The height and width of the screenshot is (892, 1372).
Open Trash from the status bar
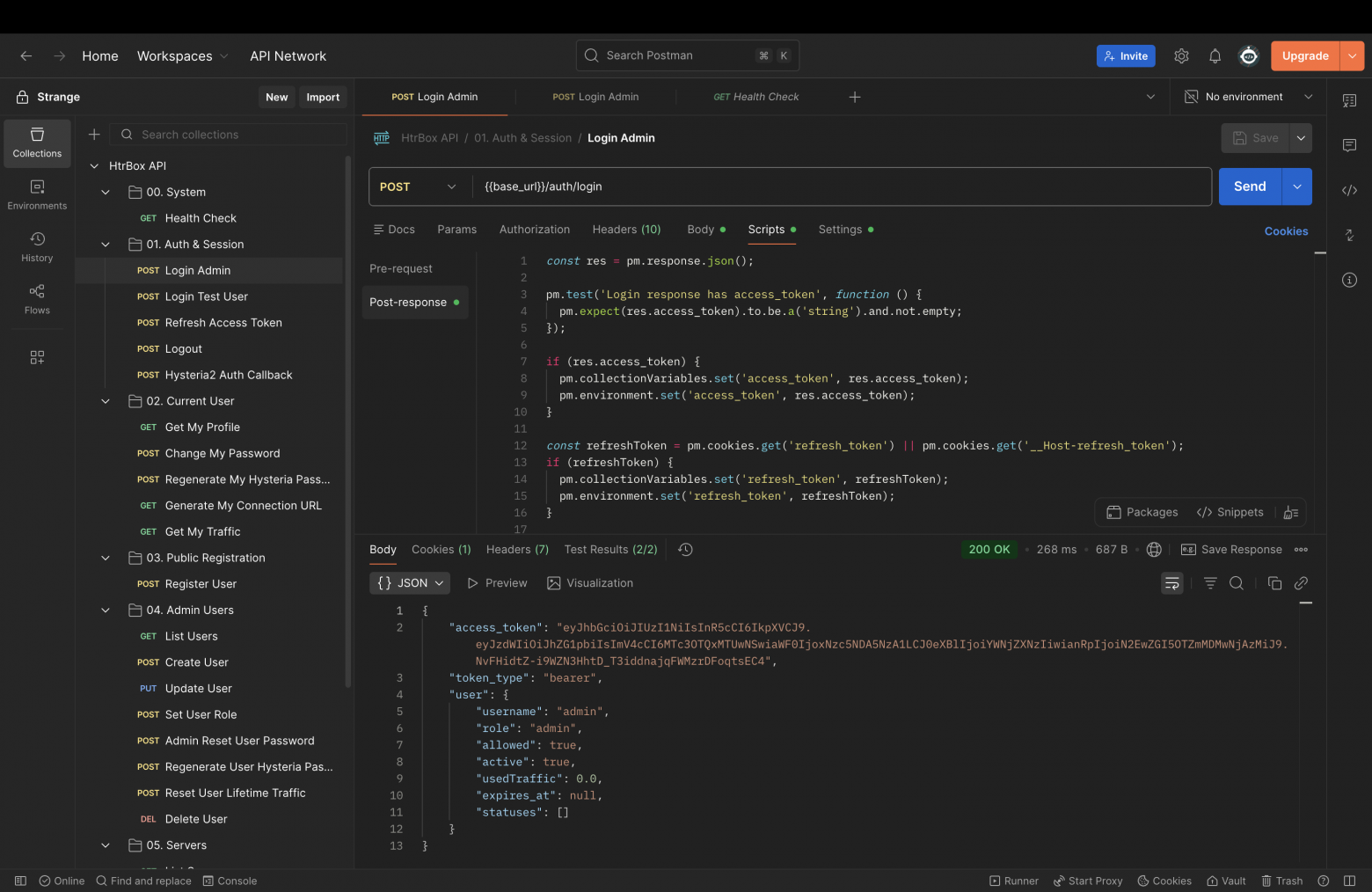tap(1281, 881)
